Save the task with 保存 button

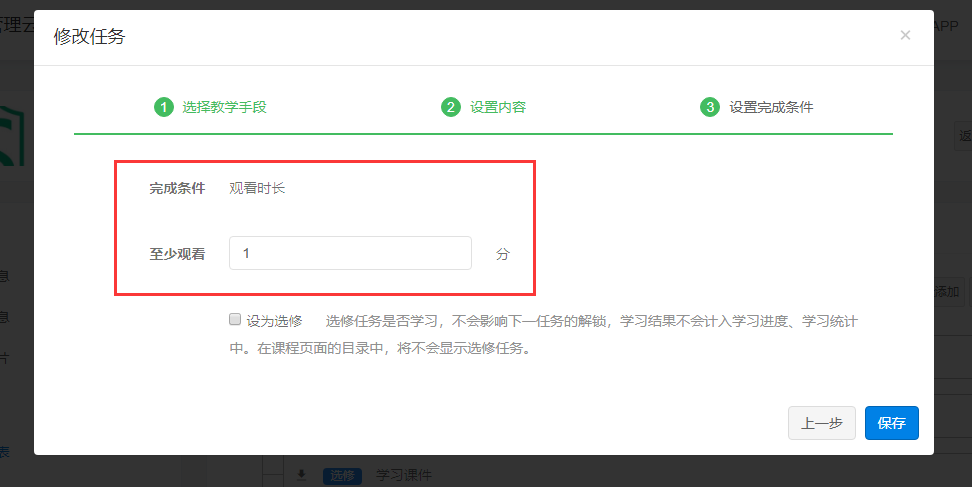[x=891, y=423]
